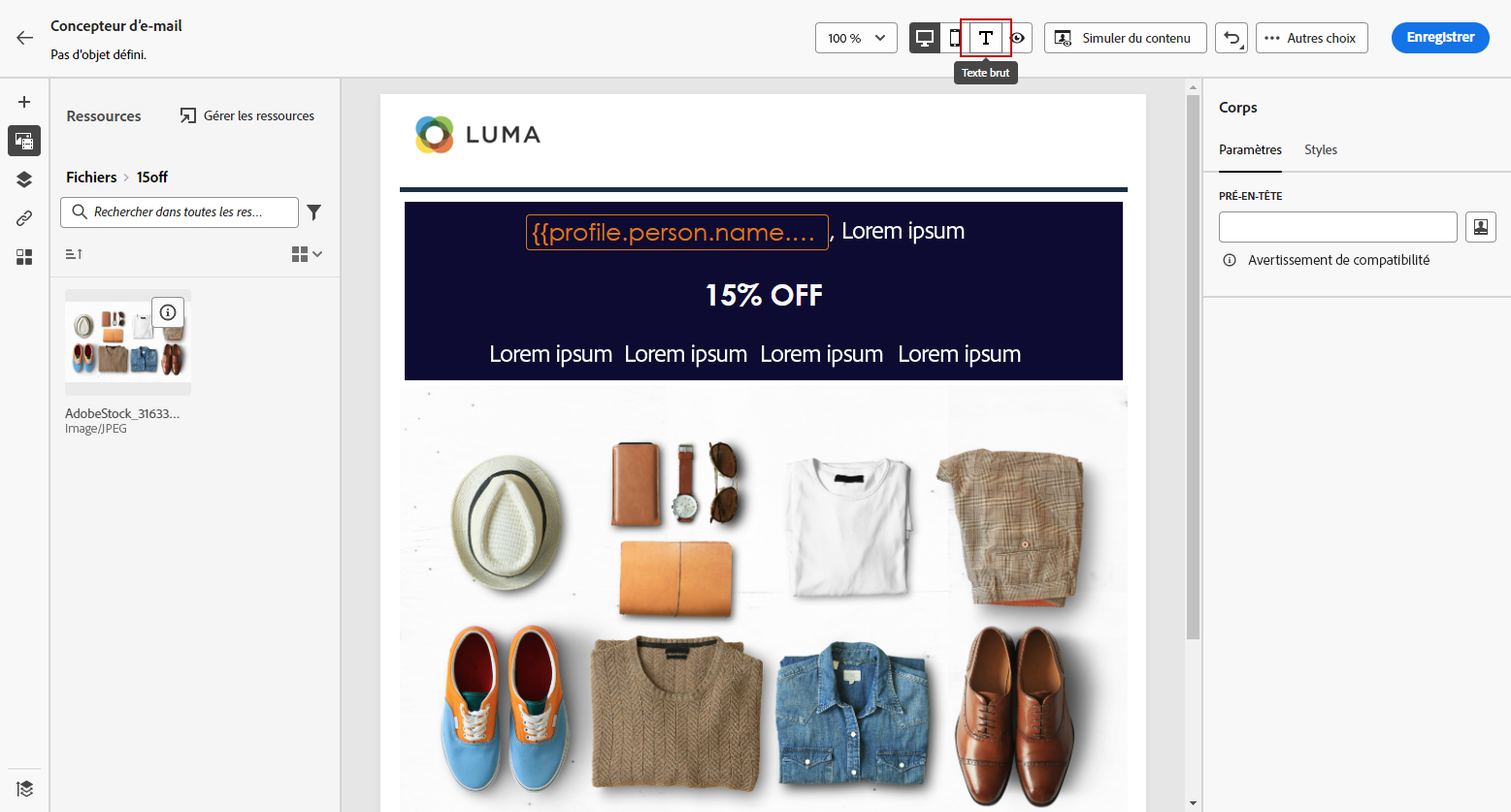Toggle the preview eye icon
This screenshot has height=812, width=1511.
point(1017,38)
